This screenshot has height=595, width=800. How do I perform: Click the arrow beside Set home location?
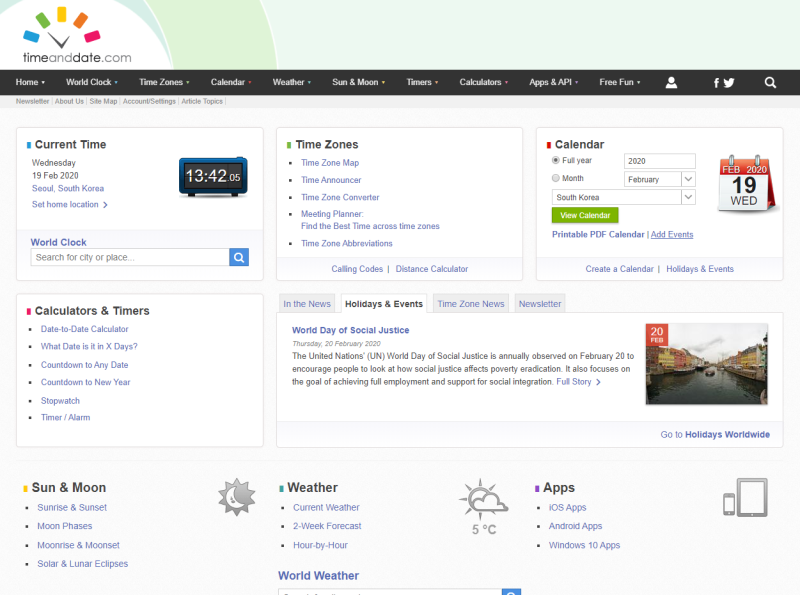point(105,205)
